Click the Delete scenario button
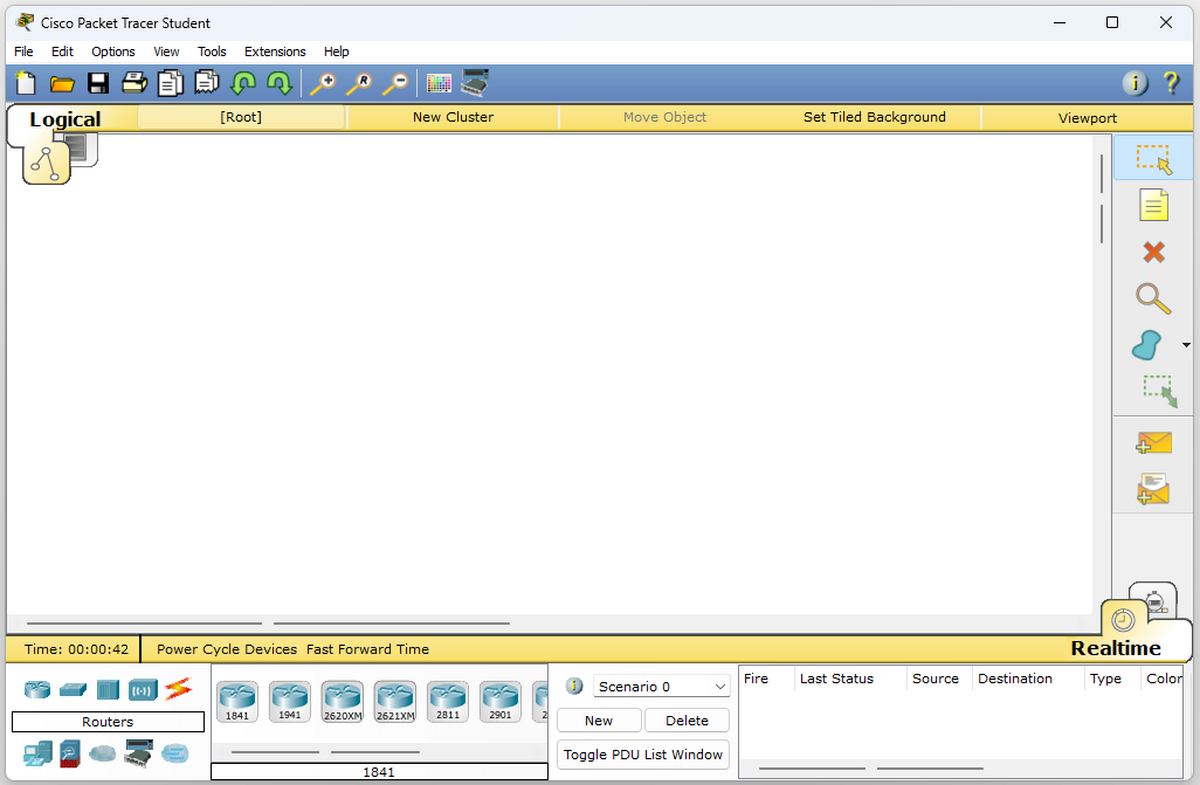This screenshot has width=1200, height=785. pos(687,720)
